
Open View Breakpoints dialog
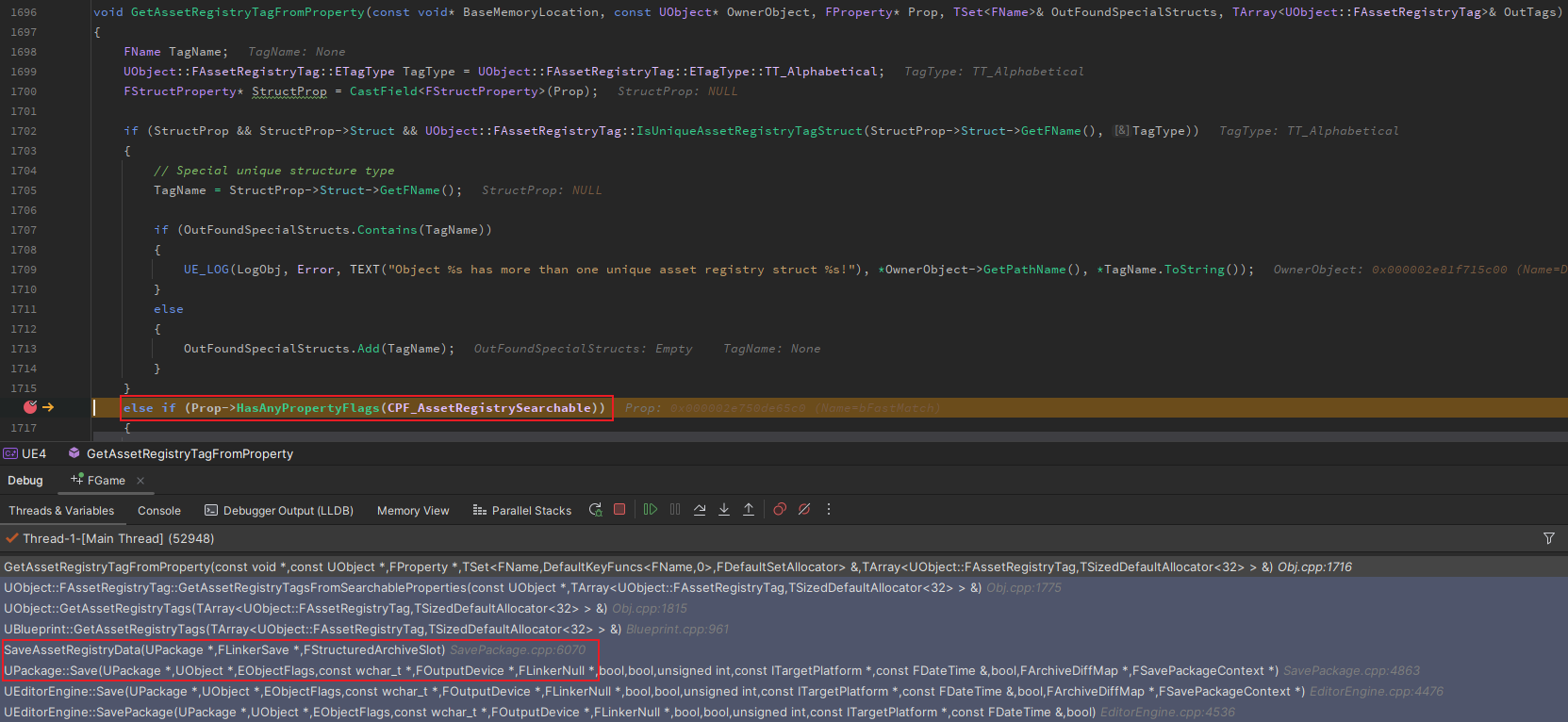pyautogui.click(x=780, y=510)
